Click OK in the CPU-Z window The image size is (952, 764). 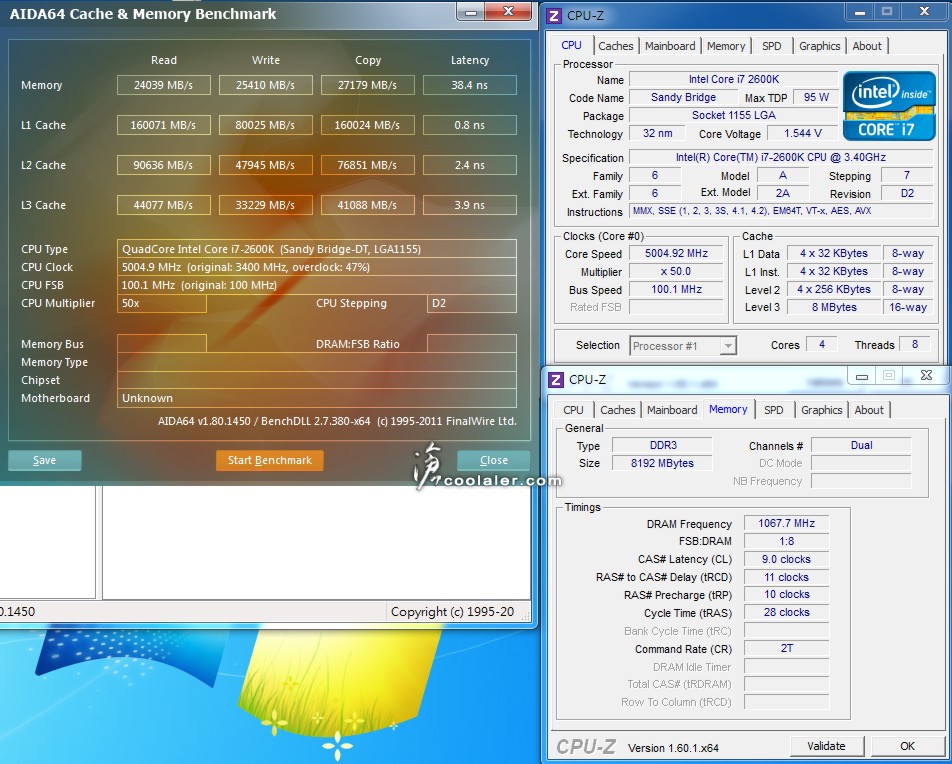pos(908,746)
